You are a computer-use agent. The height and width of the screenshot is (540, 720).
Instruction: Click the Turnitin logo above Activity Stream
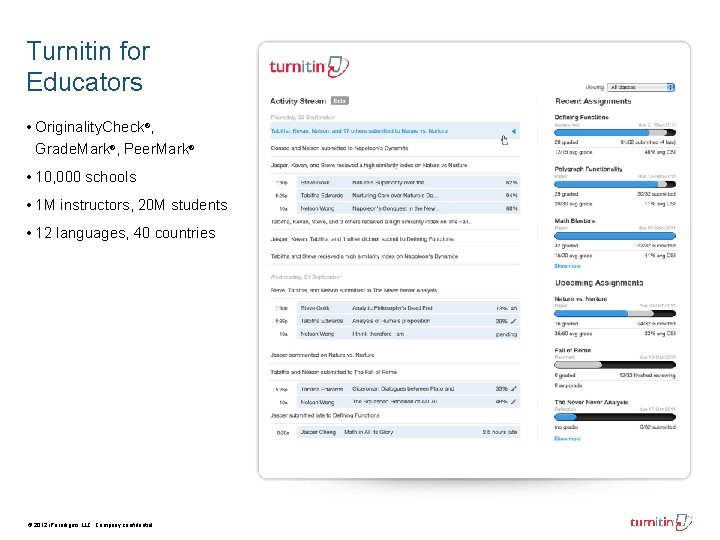tap(309, 67)
